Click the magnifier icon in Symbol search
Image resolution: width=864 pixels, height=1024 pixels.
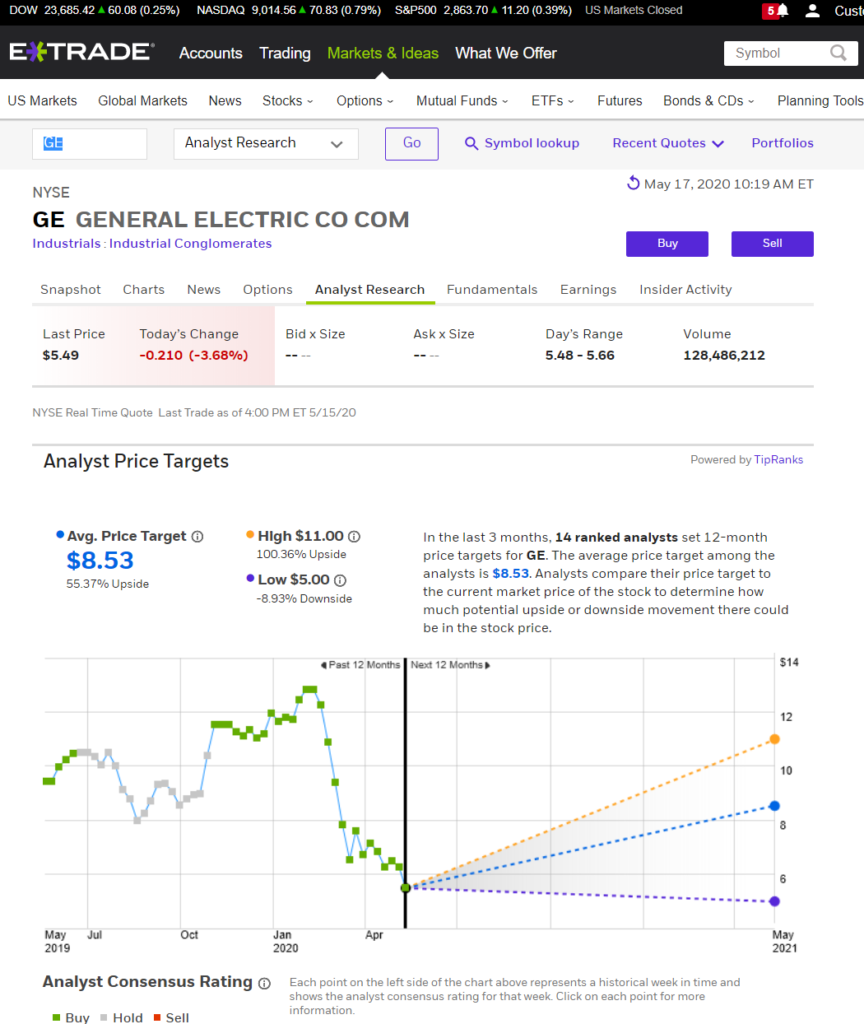coord(839,53)
